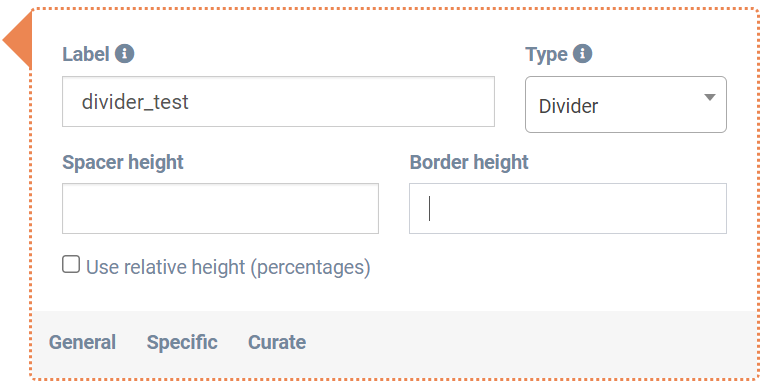This screenshot has height=391, width=775.
Task: Switch to the General tab
Action: [x=83, y=342]
